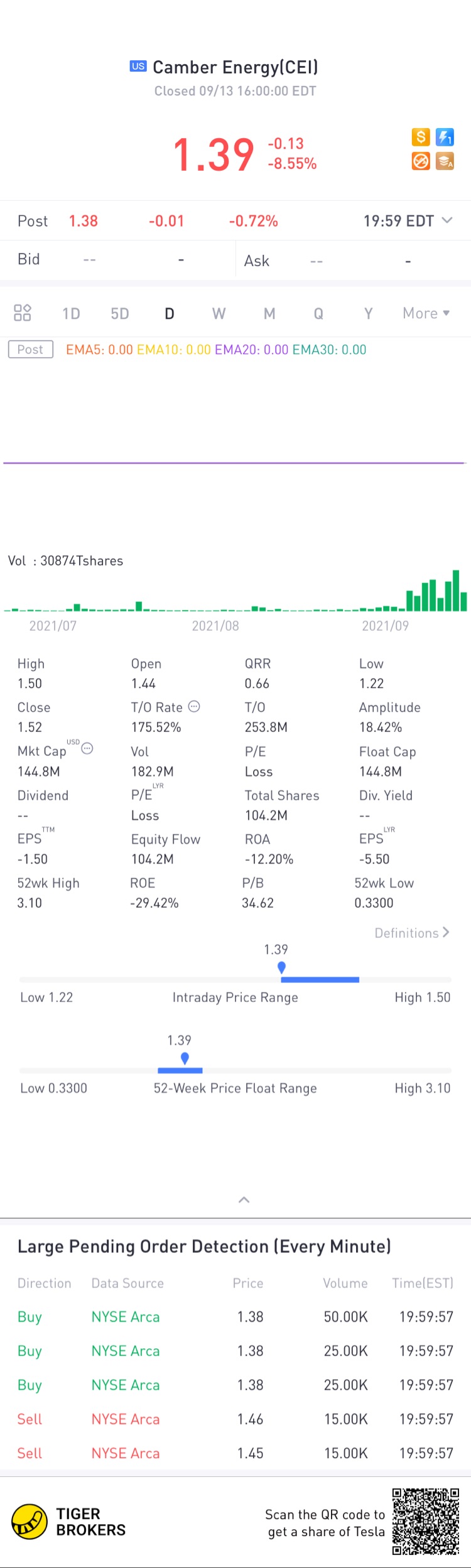
Task: Tap the Tesla share QR code
Action: (x=426, y=1521)
